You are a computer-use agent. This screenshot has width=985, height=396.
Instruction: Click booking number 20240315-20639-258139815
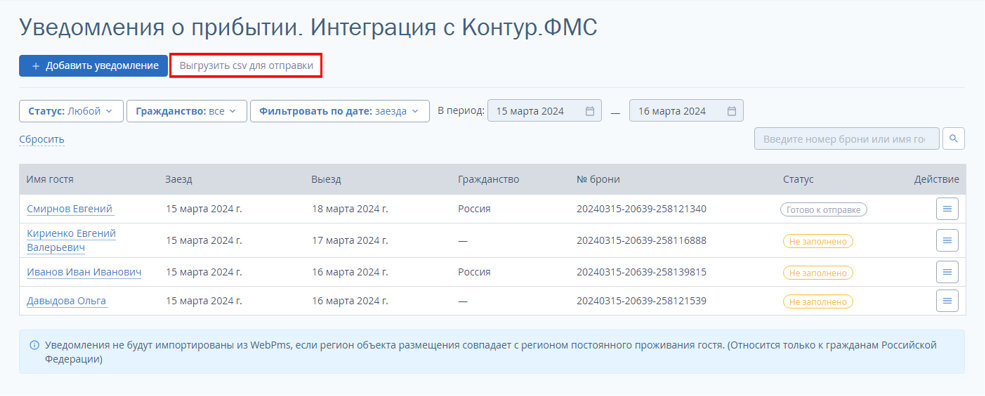tap(641, 272)
